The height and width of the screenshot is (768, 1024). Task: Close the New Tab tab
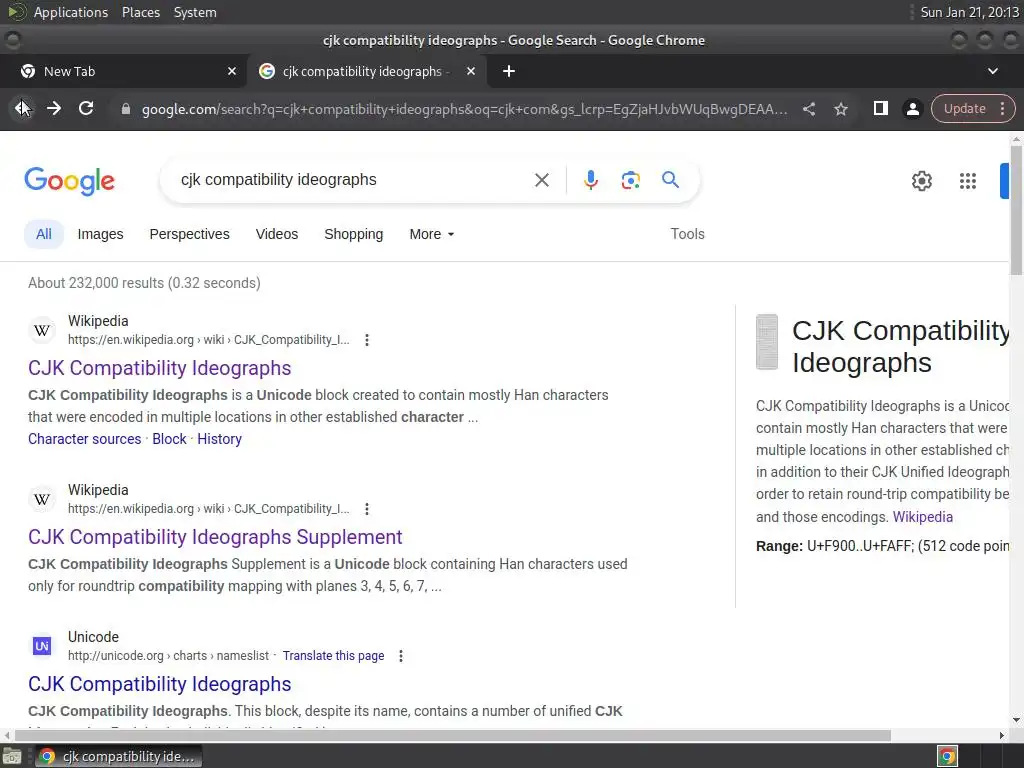232,71
